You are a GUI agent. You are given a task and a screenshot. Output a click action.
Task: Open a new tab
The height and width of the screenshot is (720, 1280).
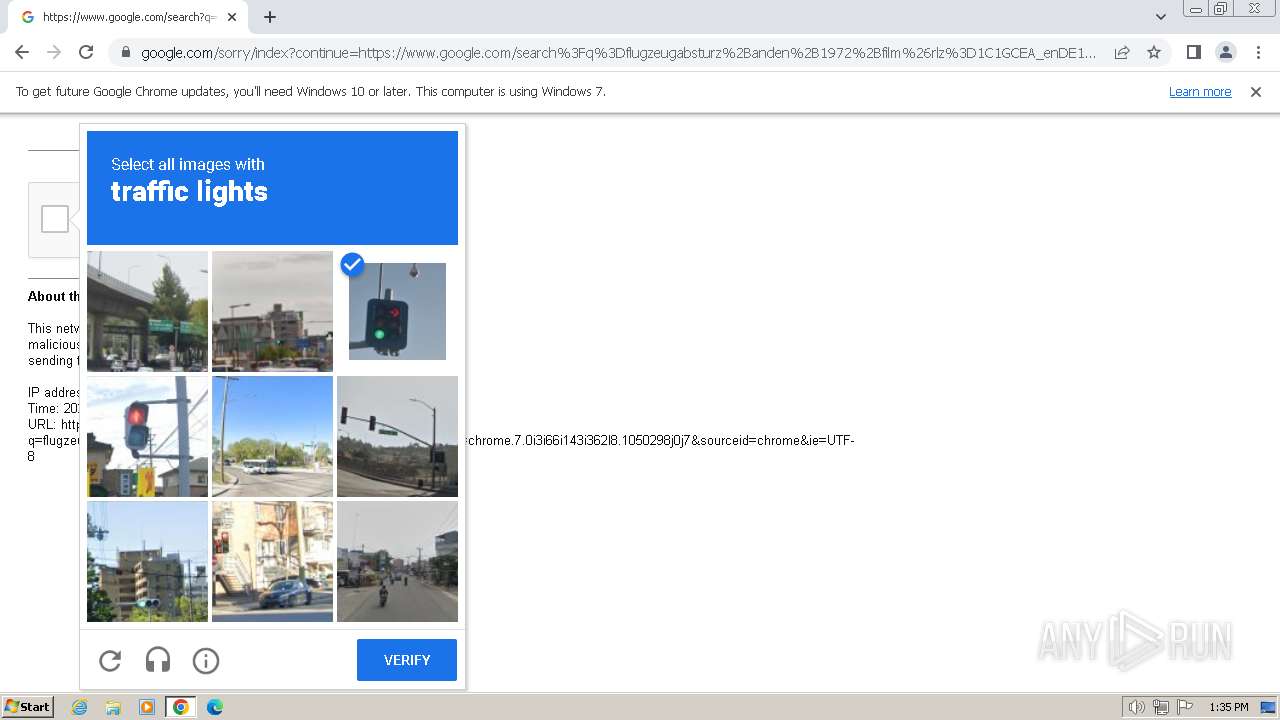click(x=270, y=17)
